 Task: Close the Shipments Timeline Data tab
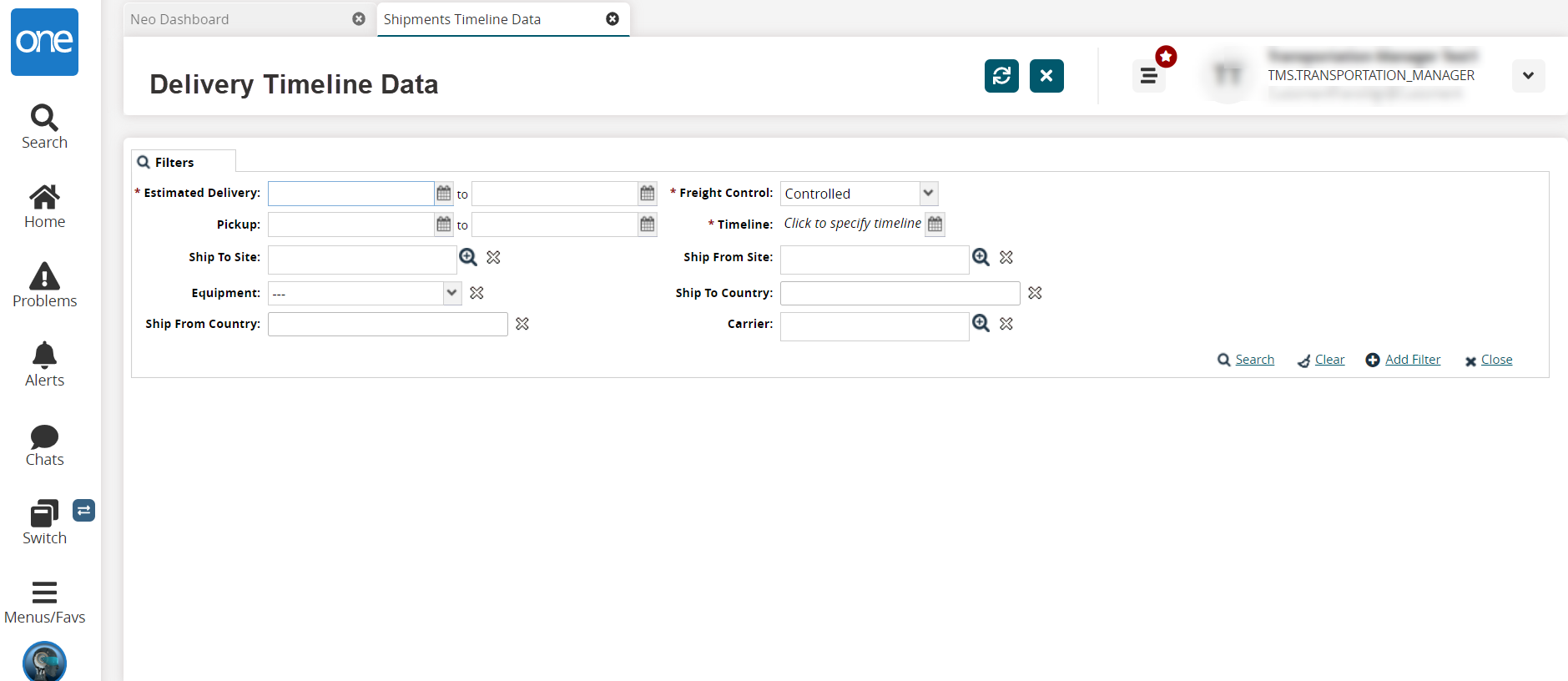tap(613, 19)
